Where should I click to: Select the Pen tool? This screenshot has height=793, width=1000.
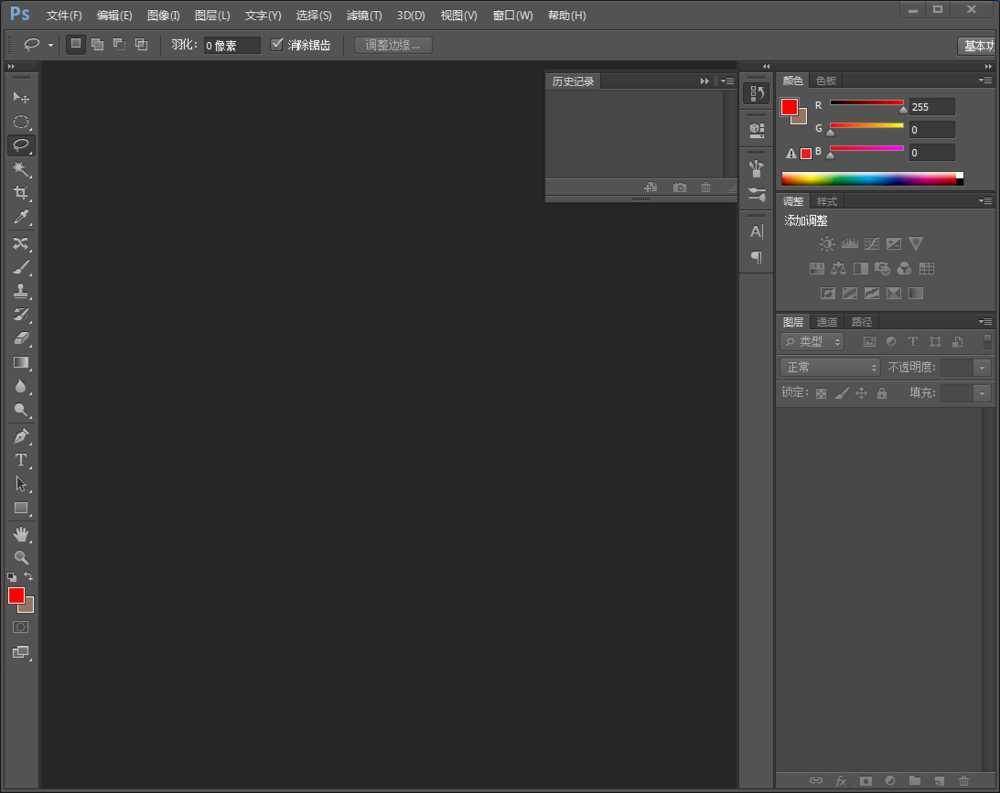(x=21, y=436)
